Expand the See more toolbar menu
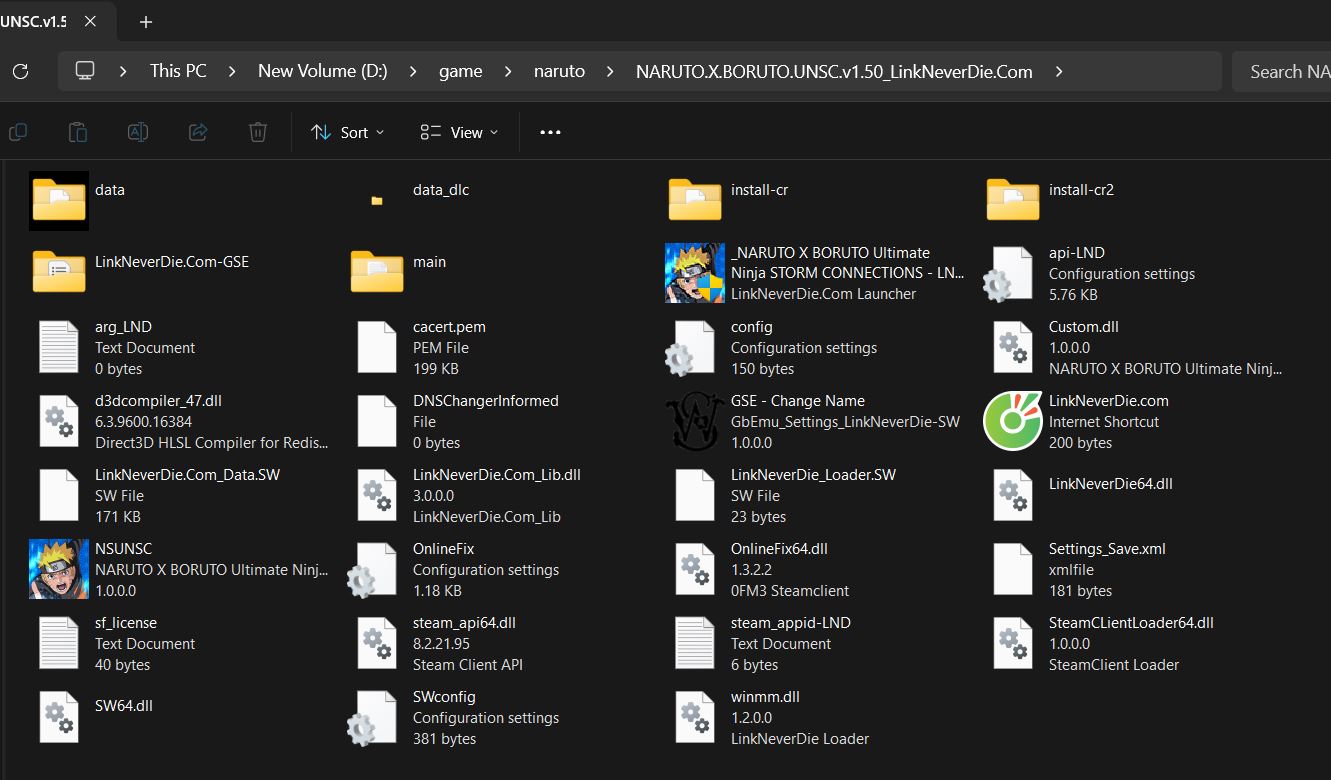This screenshot has height=780, width=1331. coord(550,131)
